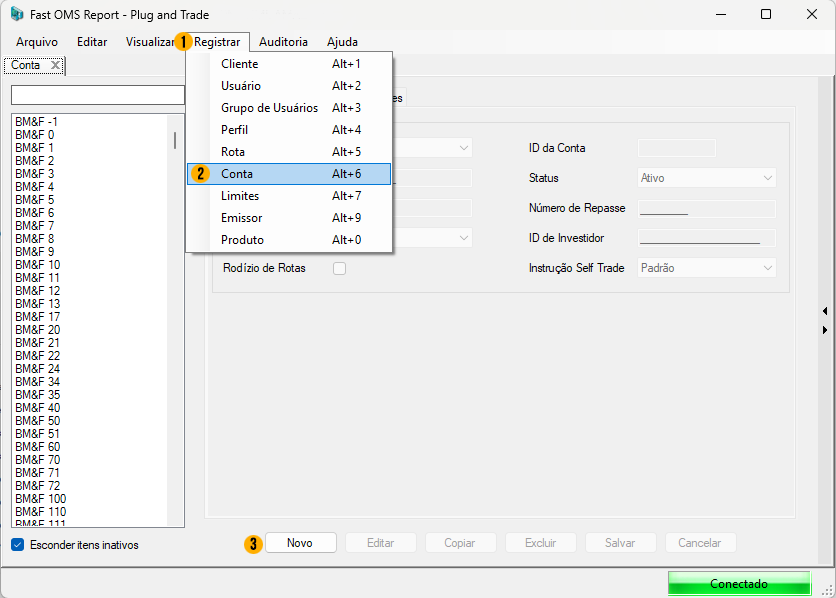The image size is (836, 598).
Task: Click the right-pointing panel arrow on right edge
Action: click(825, 330)
